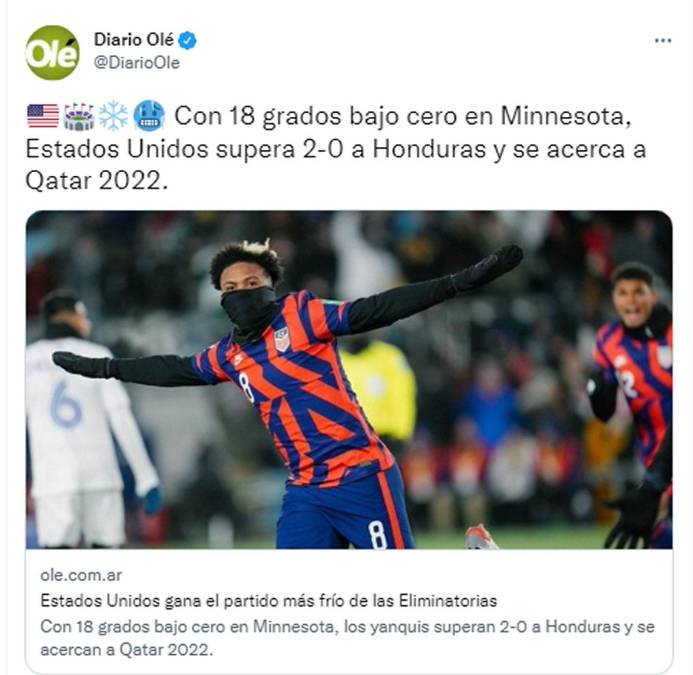Click the card description about los yanquis
The image size is (693, 675).
pyautogui.click(x=347, y=638)
